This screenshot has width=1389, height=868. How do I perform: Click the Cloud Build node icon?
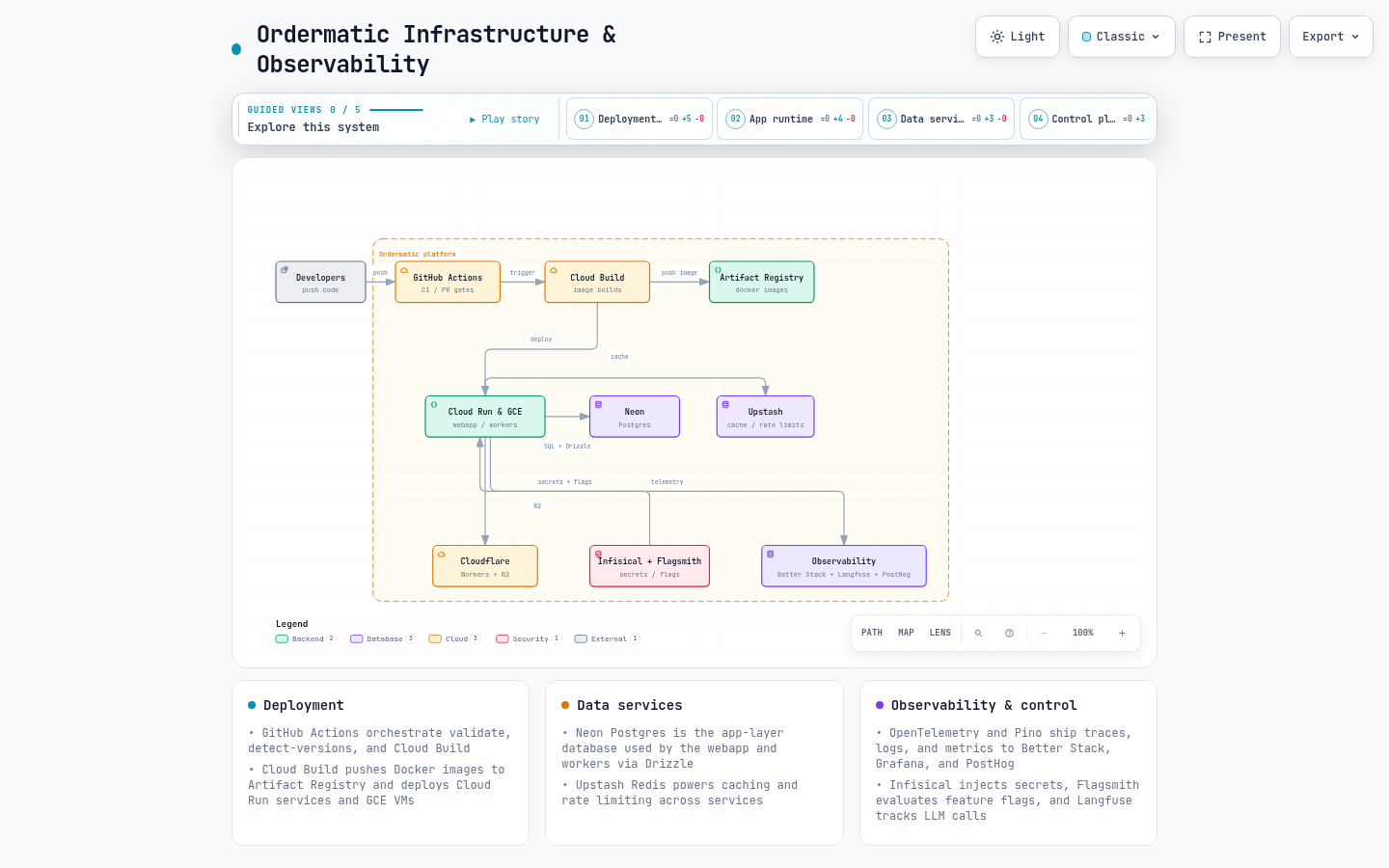point(554,271)
